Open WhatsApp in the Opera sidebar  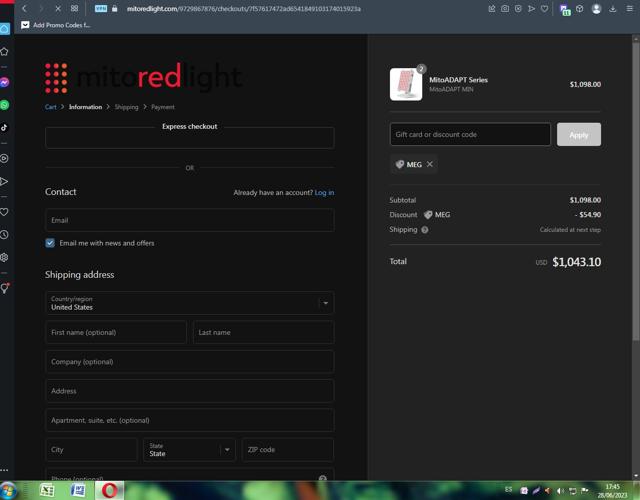tap(4, 105)
